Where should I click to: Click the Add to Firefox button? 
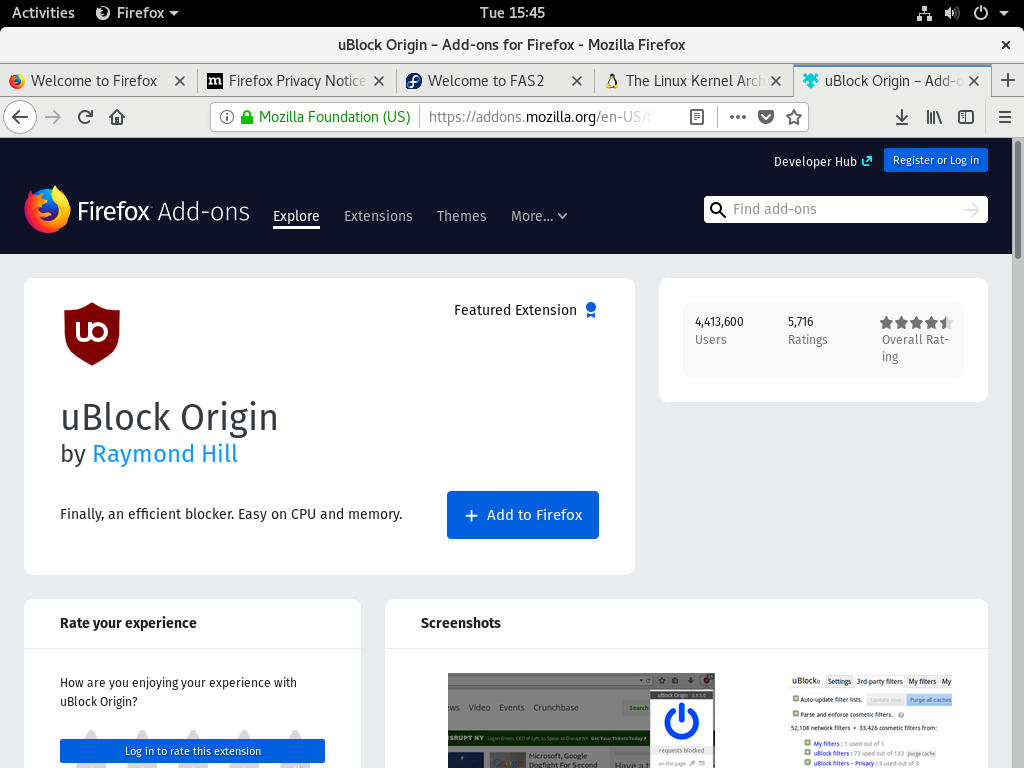(522, 515)
